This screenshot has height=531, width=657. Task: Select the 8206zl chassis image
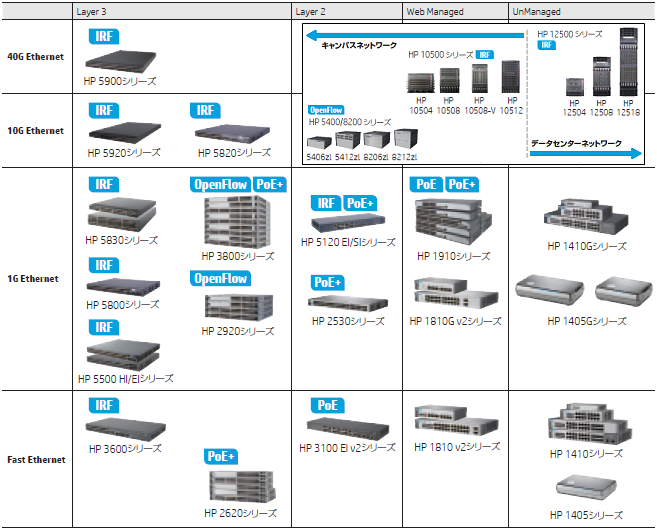click(x=377, y=140)
